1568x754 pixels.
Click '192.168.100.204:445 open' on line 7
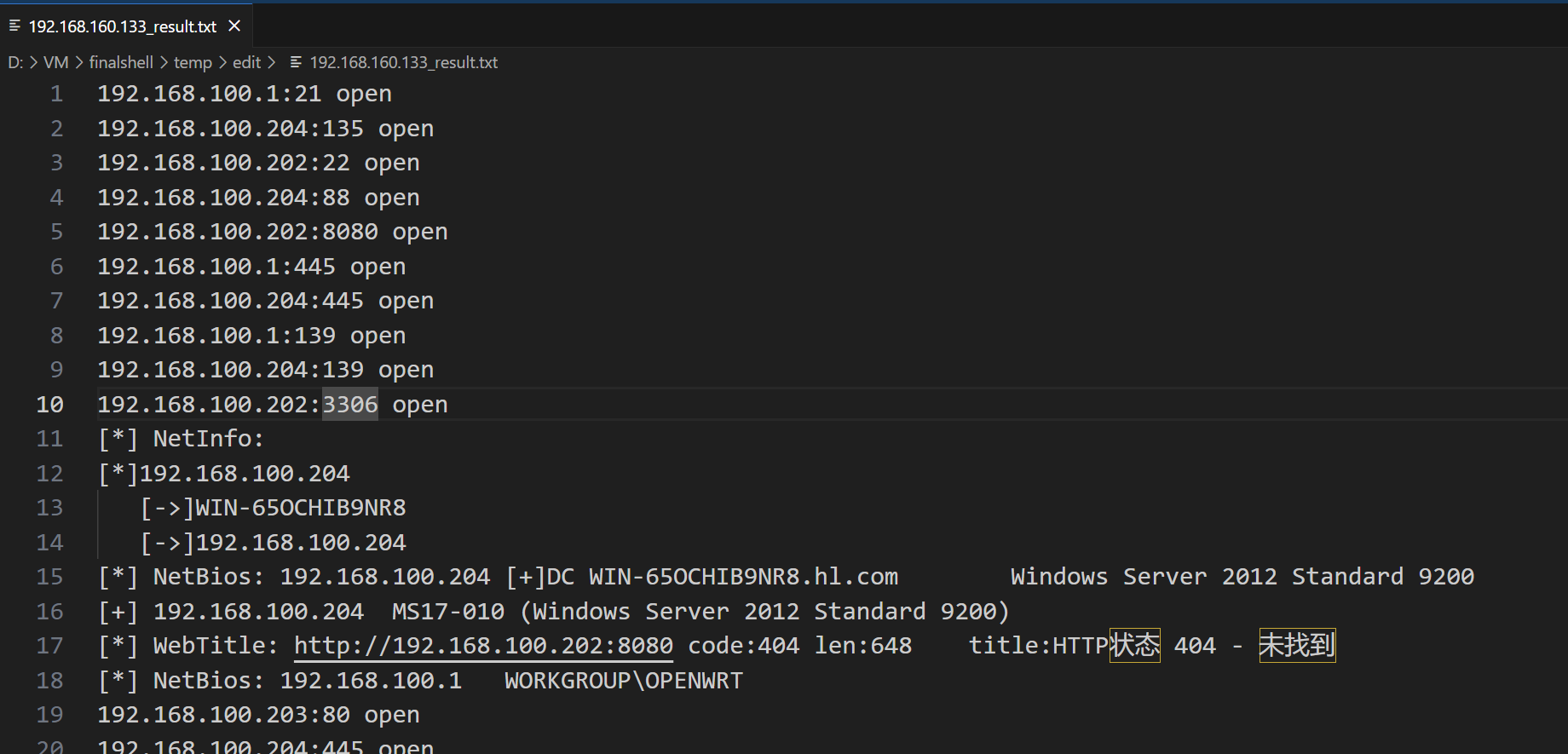[266, 301]
